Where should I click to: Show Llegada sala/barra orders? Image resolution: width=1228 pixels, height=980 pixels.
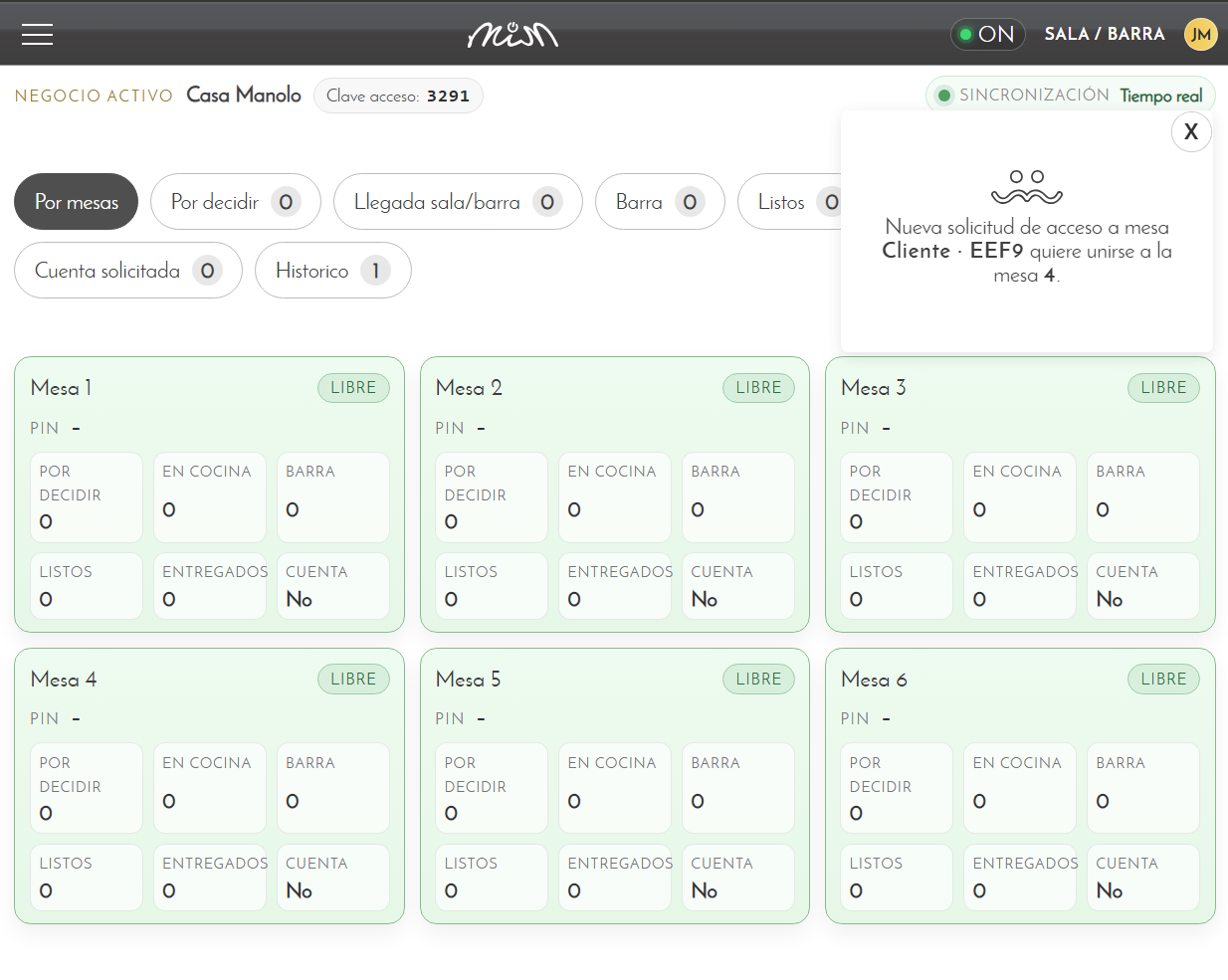click(x=458, y=202)
